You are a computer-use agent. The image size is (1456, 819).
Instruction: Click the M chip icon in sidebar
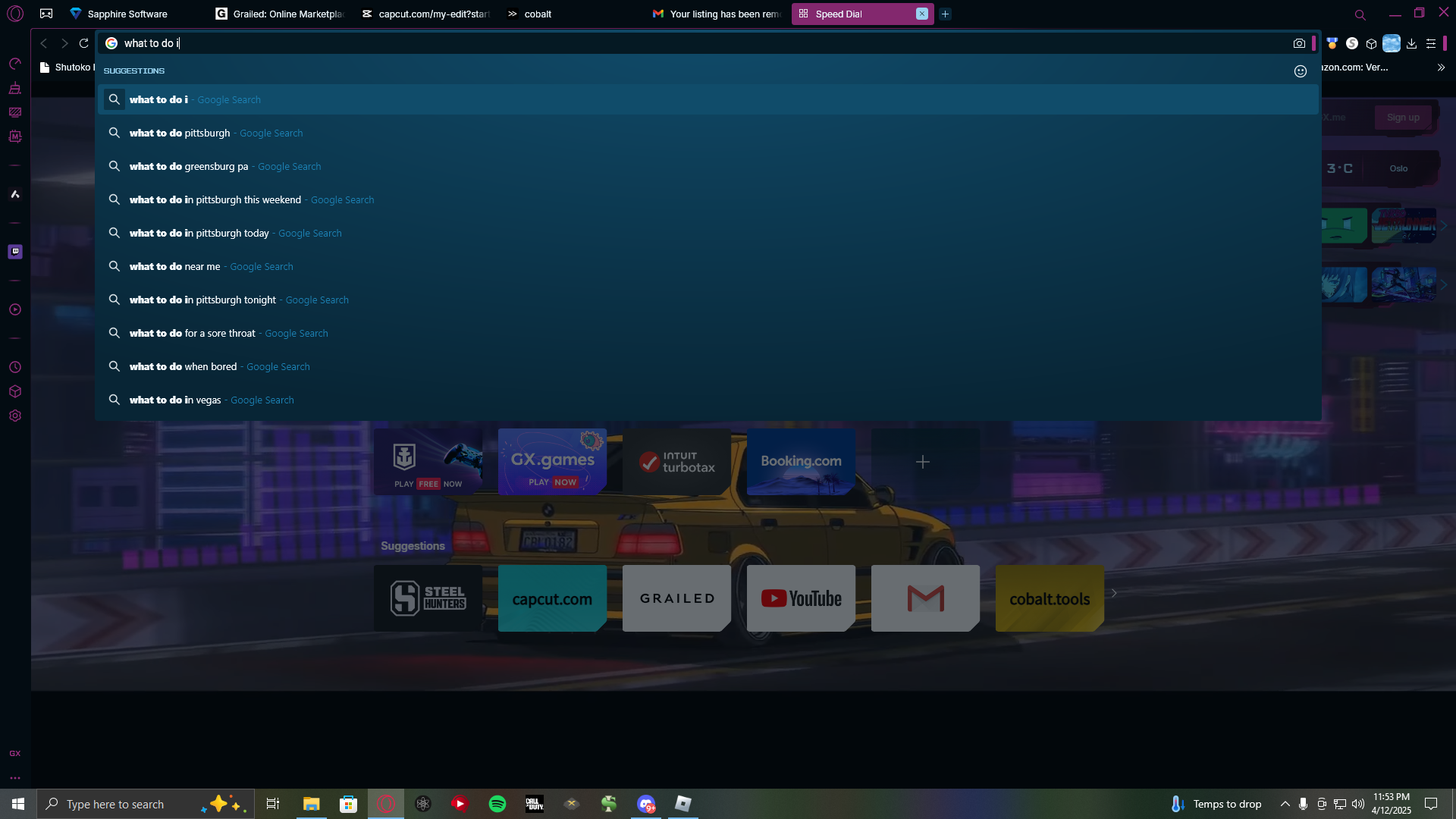[x=15, y=136]
